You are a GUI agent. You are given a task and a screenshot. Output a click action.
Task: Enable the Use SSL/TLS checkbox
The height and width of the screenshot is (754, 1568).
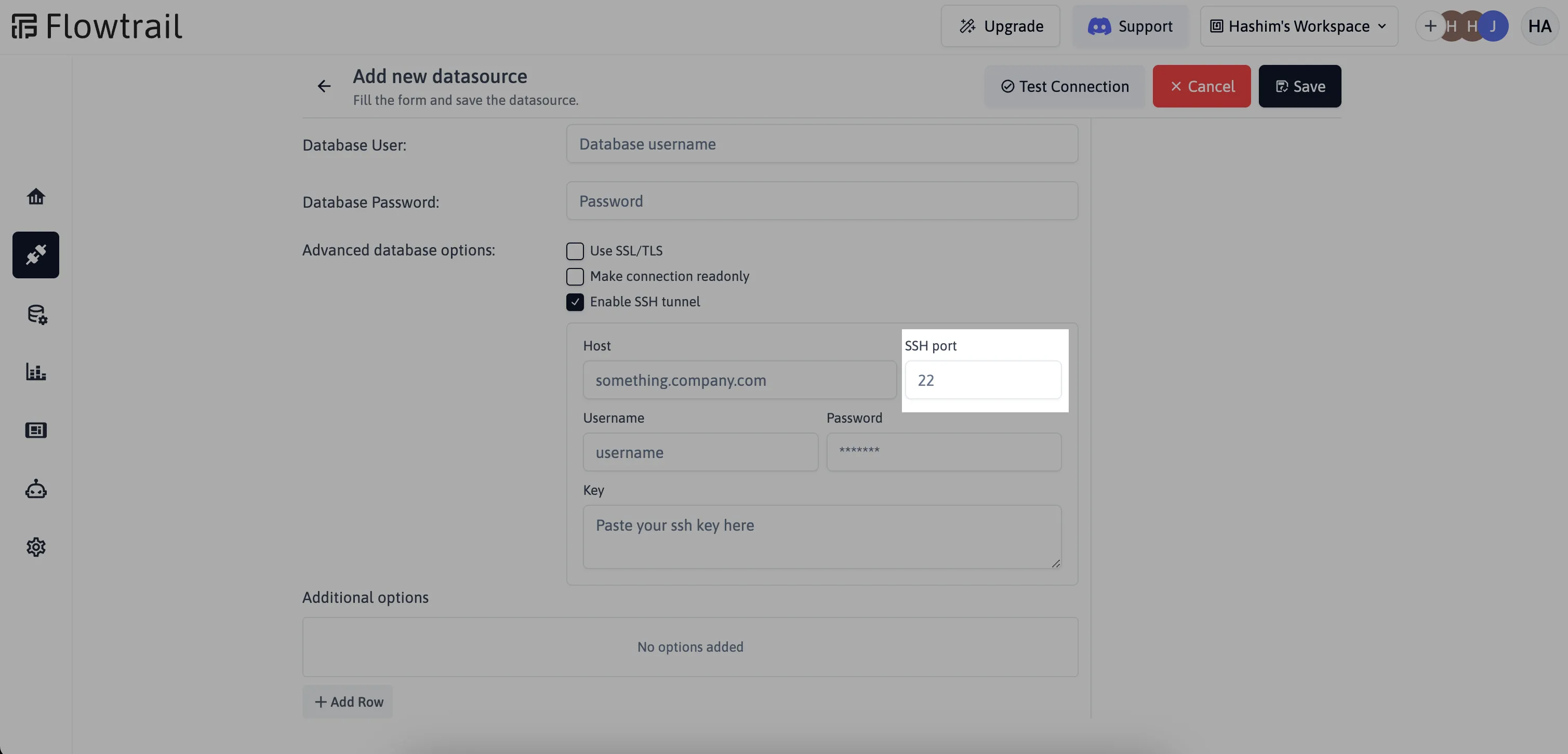point(575,251)
